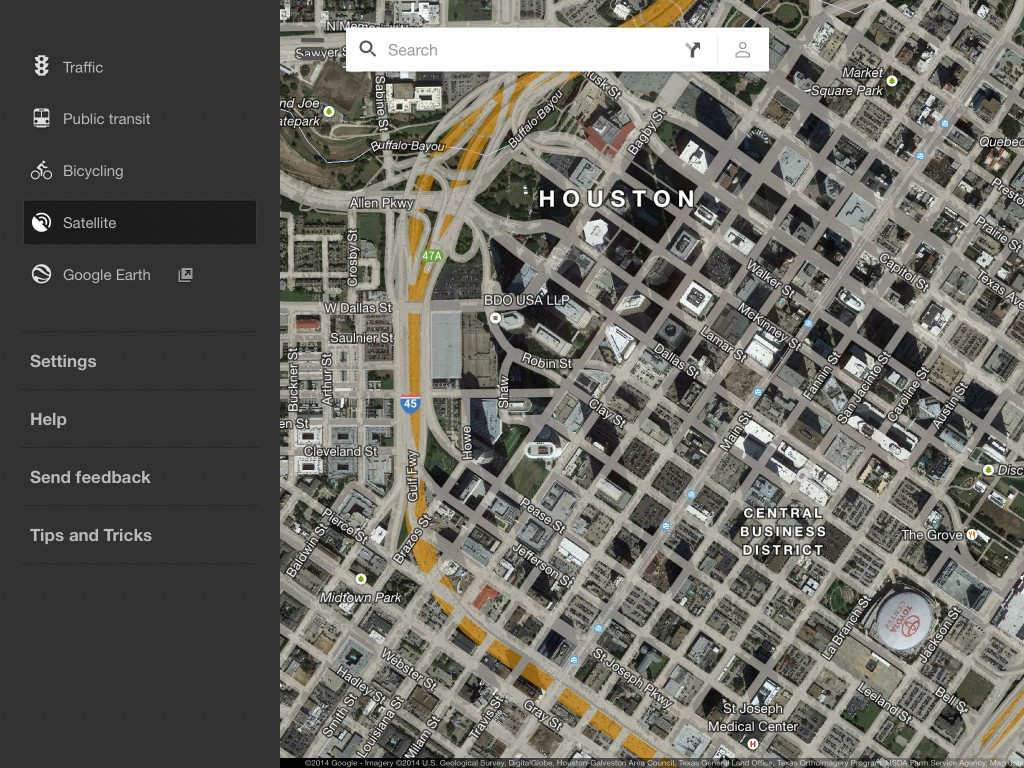The width and height of the screenshot is (1024, 768).
Task: Click the Traffic light icon
Action: click(x=41, y=67)
